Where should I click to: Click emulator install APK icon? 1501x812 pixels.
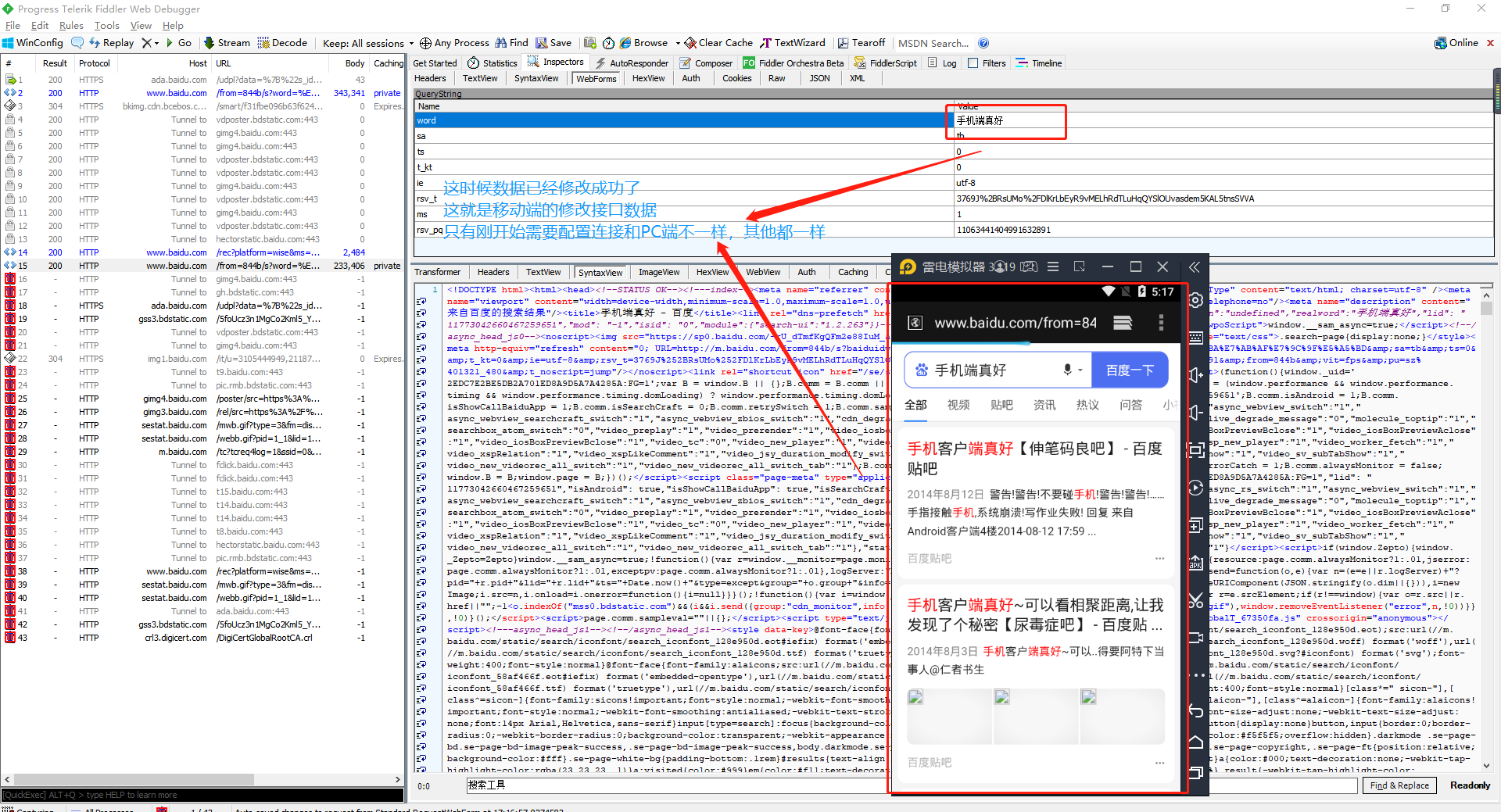click(1195, 563)
